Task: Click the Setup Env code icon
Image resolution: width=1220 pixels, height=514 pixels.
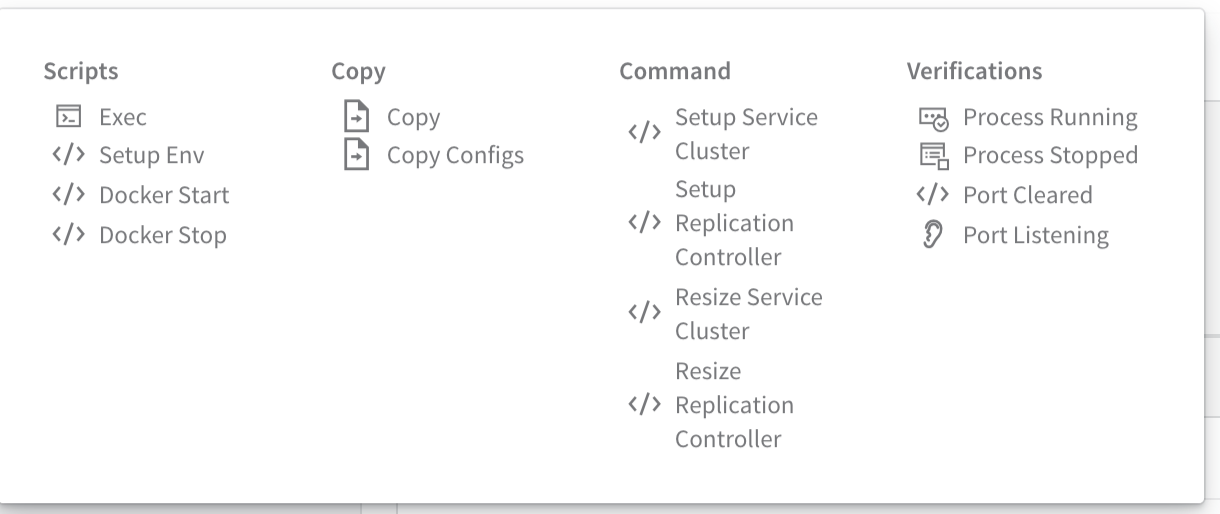Action: 68,155
